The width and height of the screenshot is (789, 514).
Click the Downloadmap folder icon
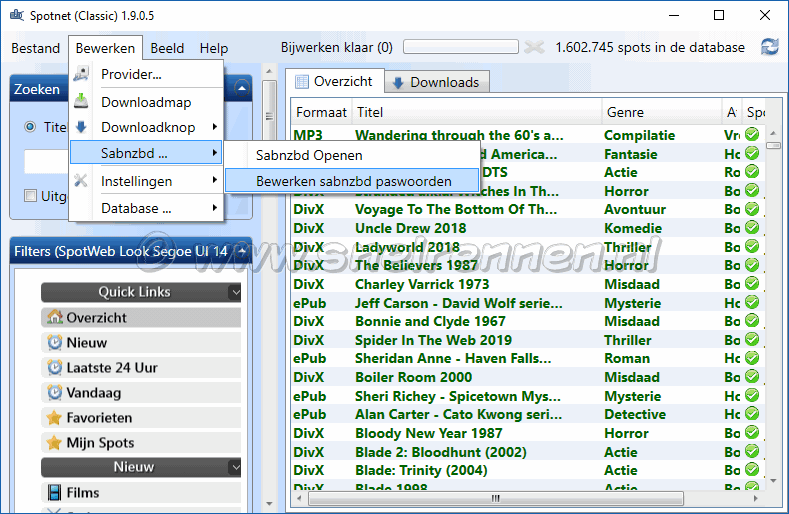coord(81,101)
